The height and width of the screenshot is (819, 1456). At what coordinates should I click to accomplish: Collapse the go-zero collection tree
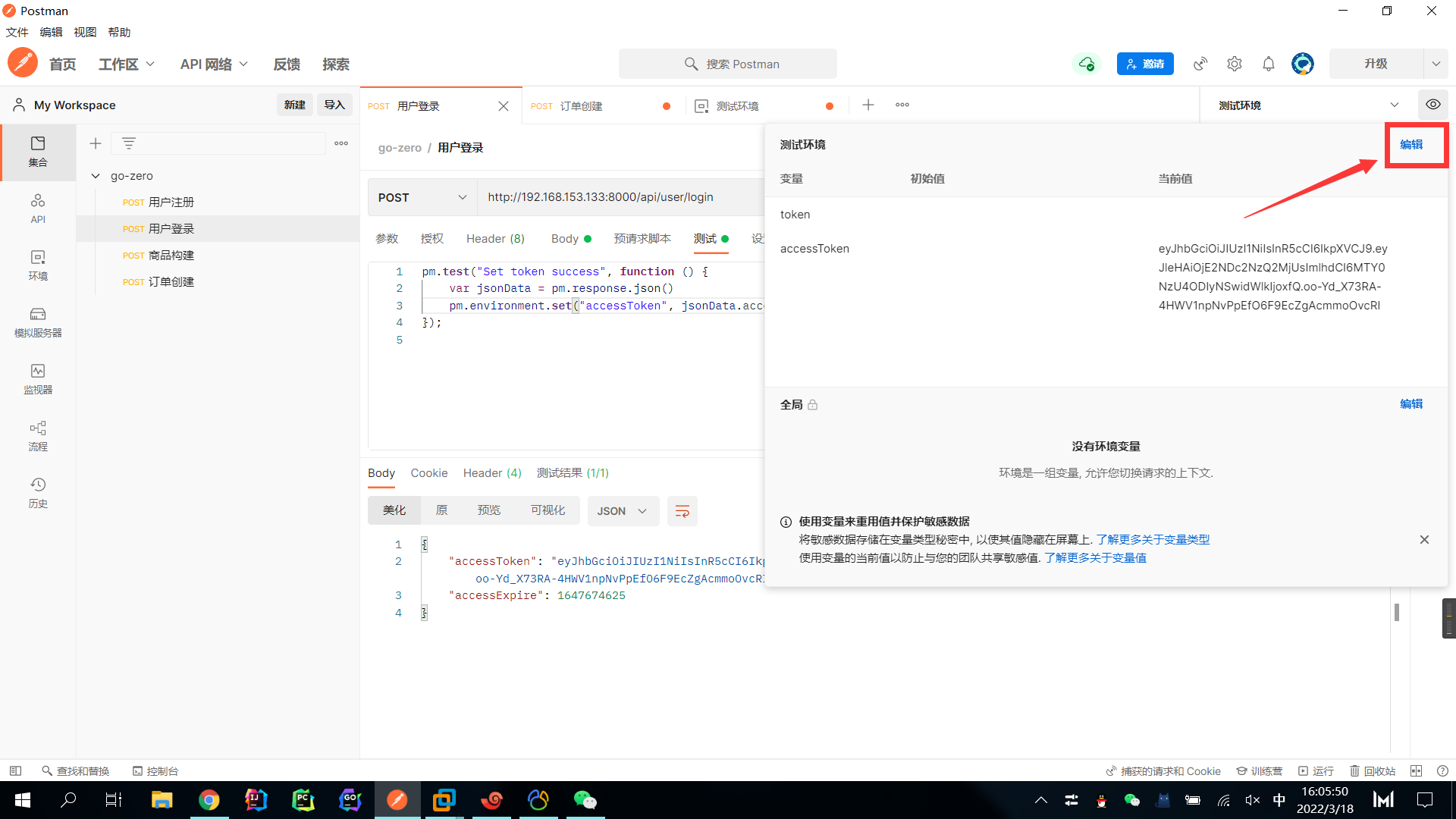coord(96,176)
